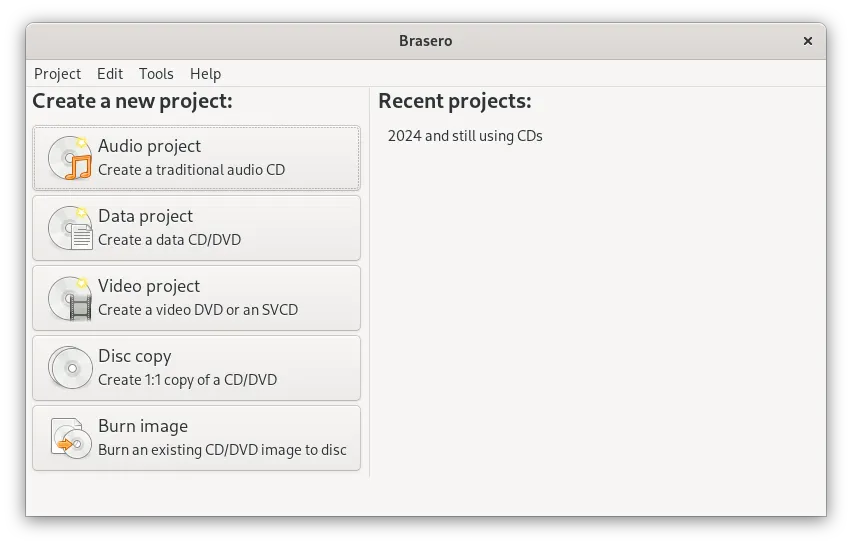Open the Tools menu

(x=156, y=74)
